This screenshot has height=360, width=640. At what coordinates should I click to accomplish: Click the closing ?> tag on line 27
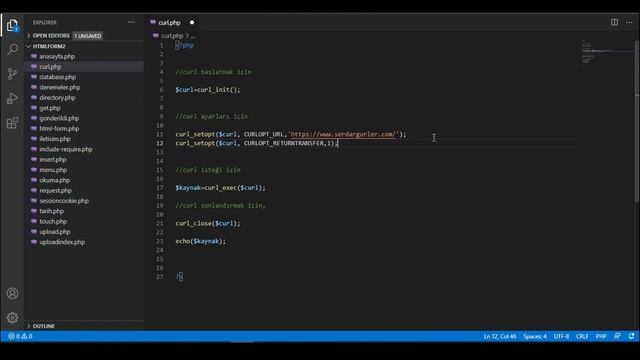179,277
